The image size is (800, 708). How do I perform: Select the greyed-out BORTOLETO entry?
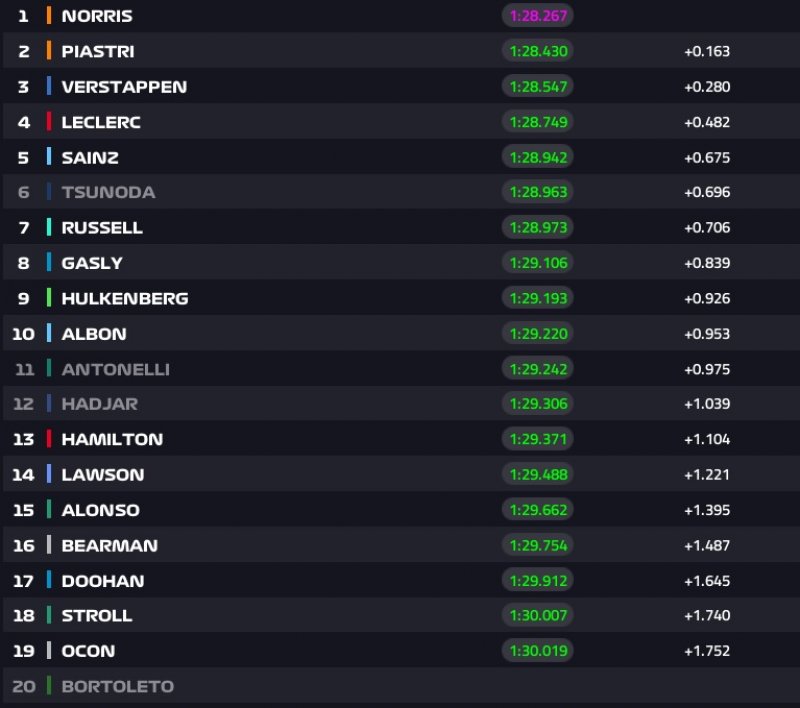tap(117, 686)
